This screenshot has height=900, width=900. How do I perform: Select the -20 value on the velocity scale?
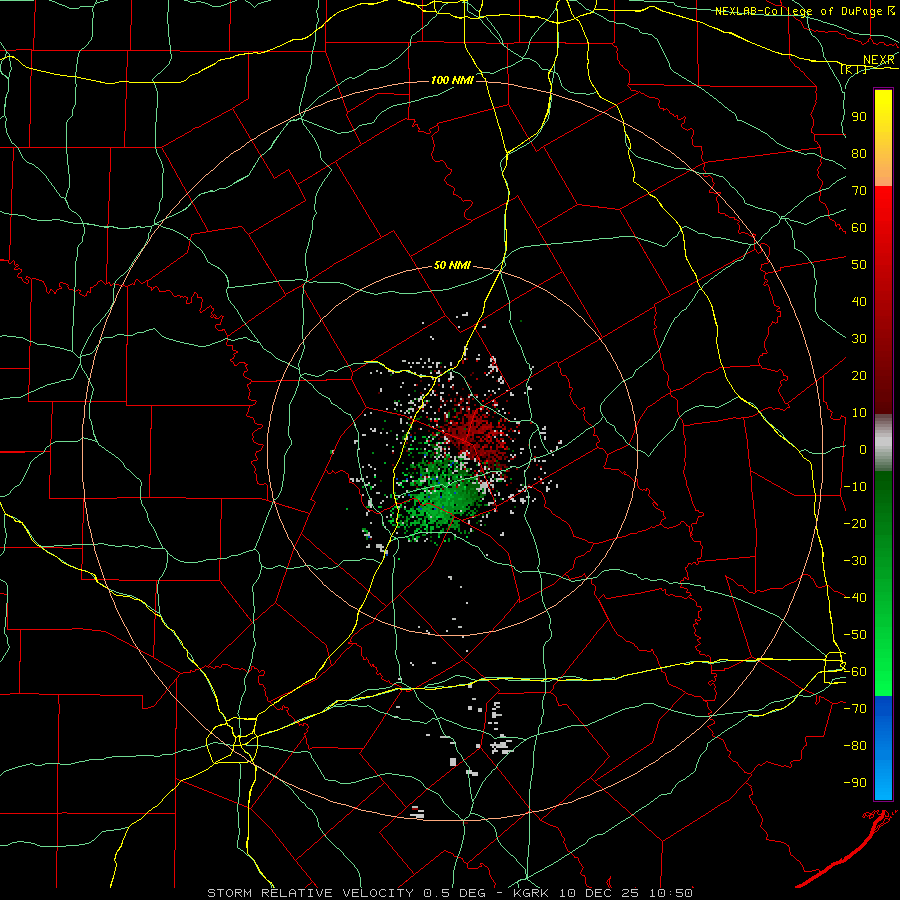pos(855,523)
